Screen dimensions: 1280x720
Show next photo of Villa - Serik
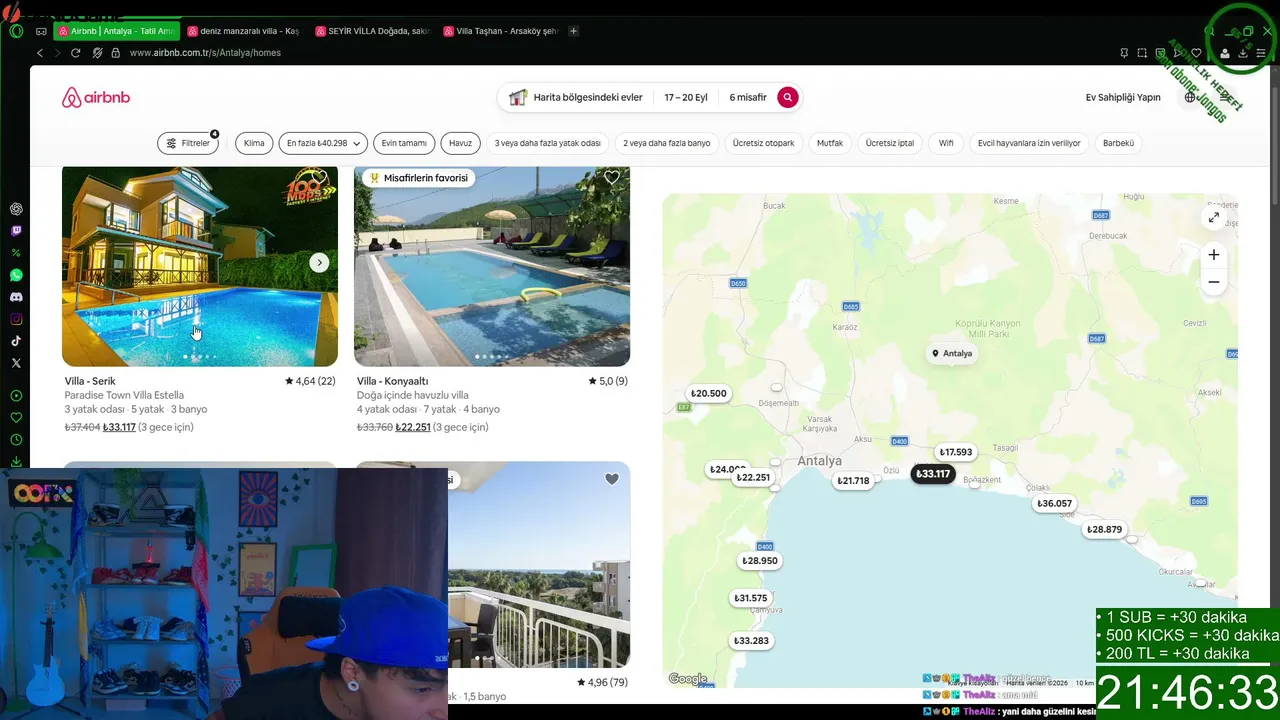click(x=319, y=263)
